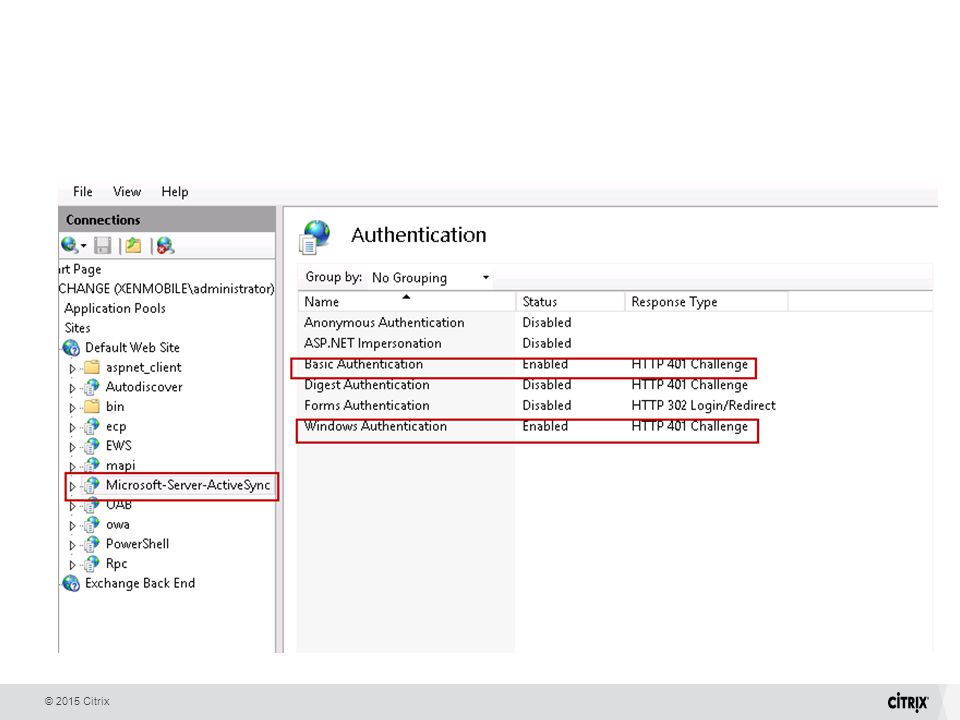Open the Help menu
The image size is (960, 720).
point(174,192)
